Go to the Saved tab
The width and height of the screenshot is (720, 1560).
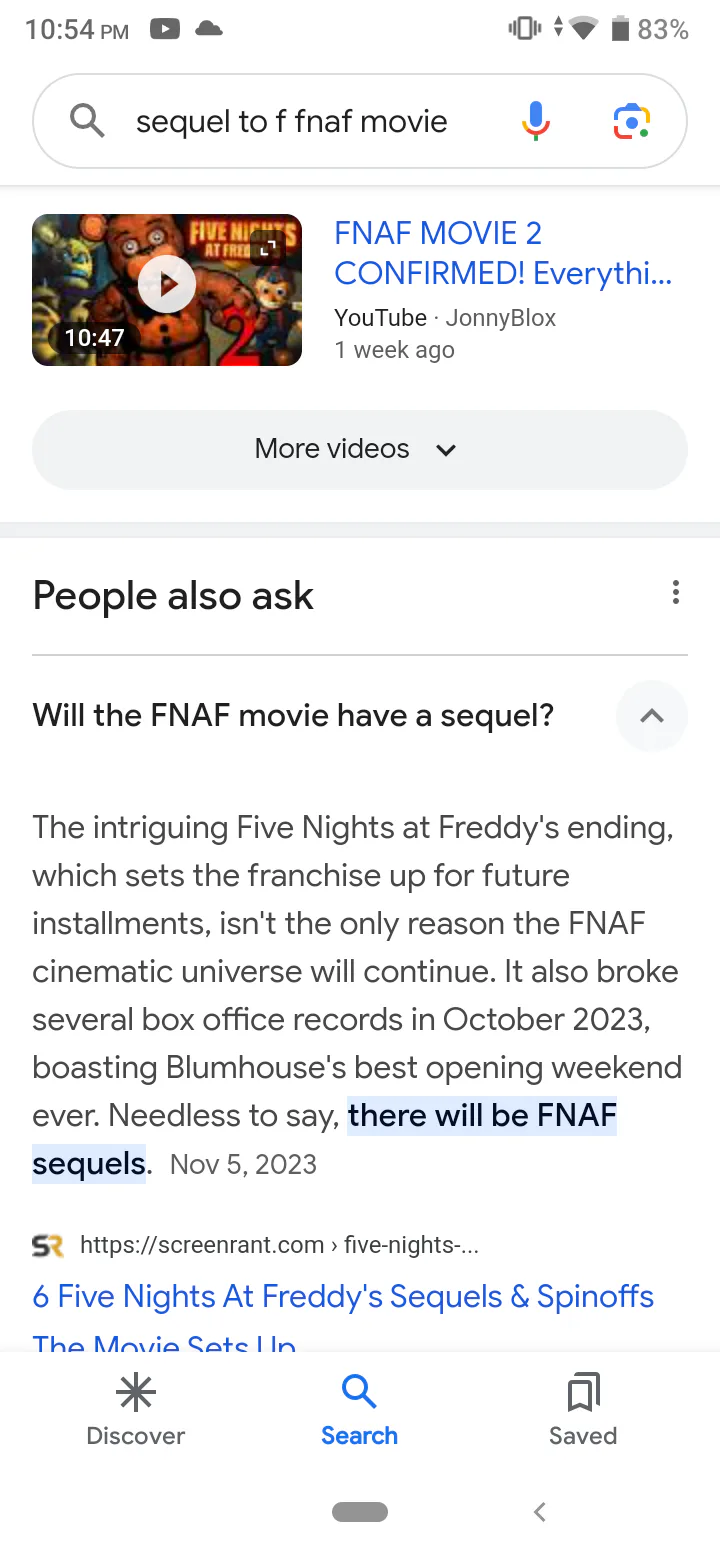tap(583, 1410)
